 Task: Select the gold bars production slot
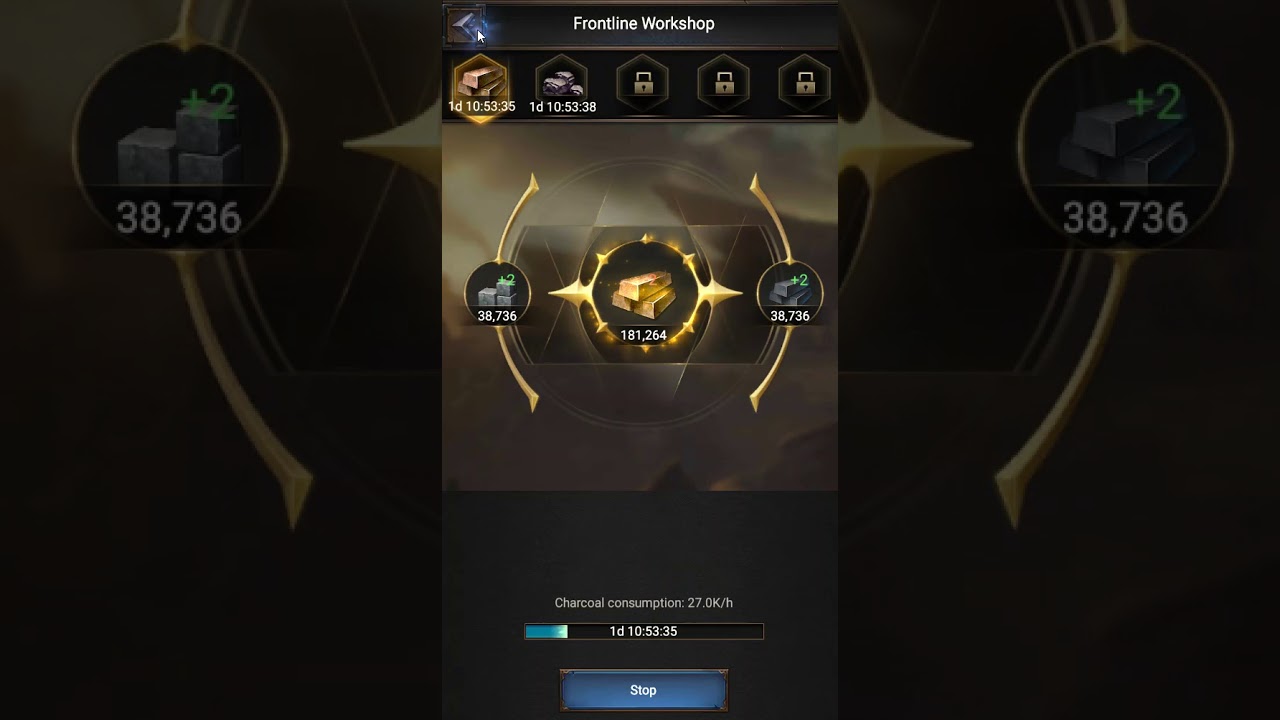pyautogui.click(x=481, y=80)
